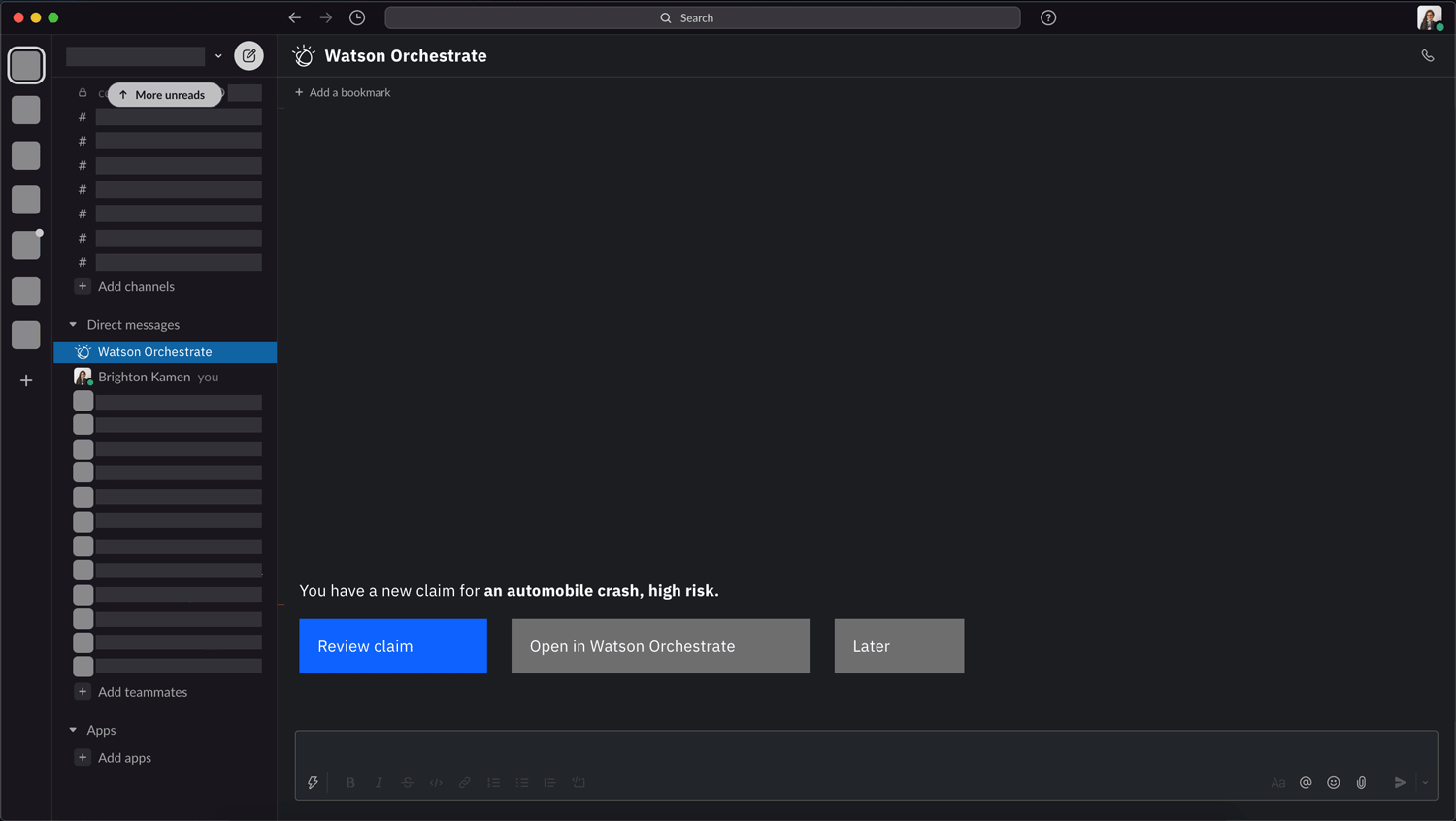
Task: Start an ordered list
Action: click(493, 782)
